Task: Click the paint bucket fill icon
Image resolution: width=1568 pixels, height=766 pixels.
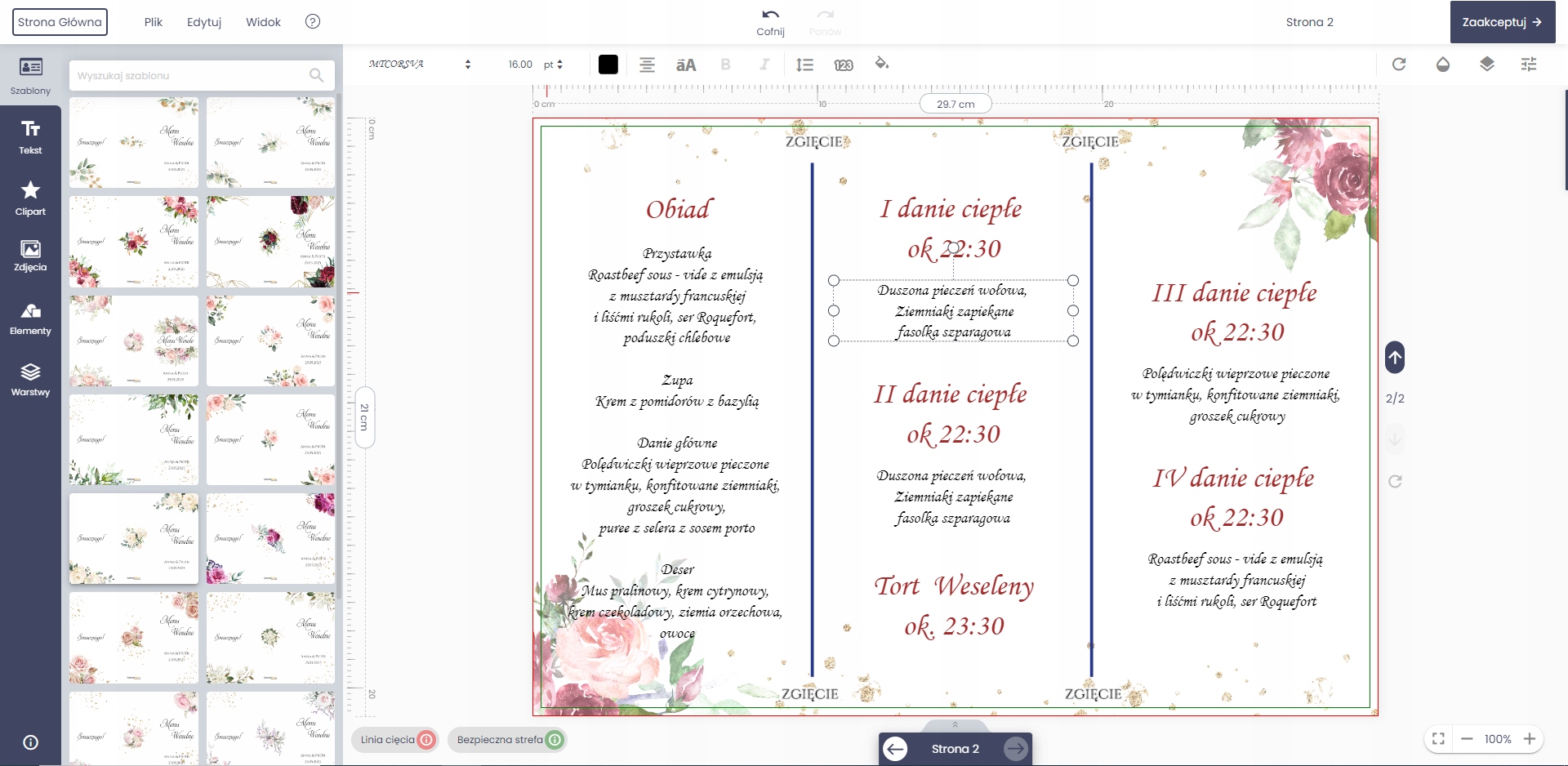Action: click(881, 64)
